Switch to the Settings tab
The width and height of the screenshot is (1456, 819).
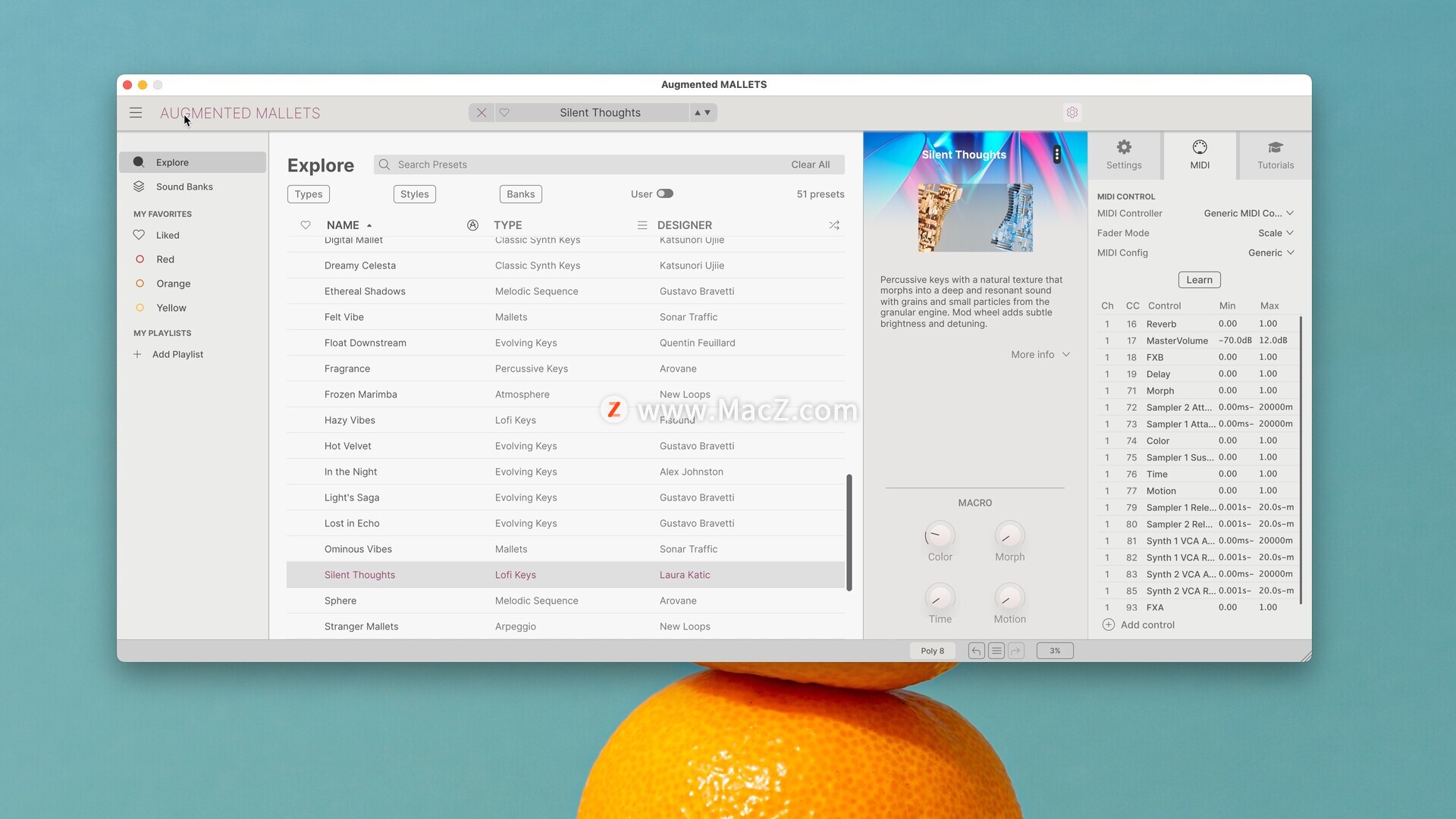coord(1124,155)
